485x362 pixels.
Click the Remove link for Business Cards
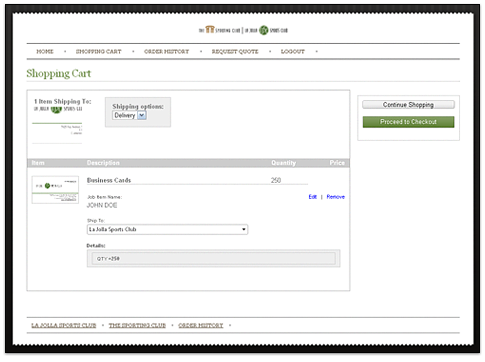[335, 197]
